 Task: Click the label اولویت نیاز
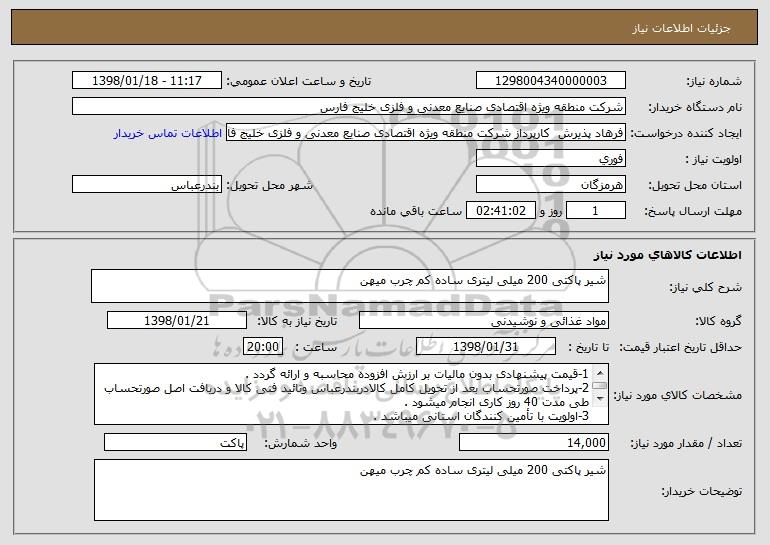point(714,160)
